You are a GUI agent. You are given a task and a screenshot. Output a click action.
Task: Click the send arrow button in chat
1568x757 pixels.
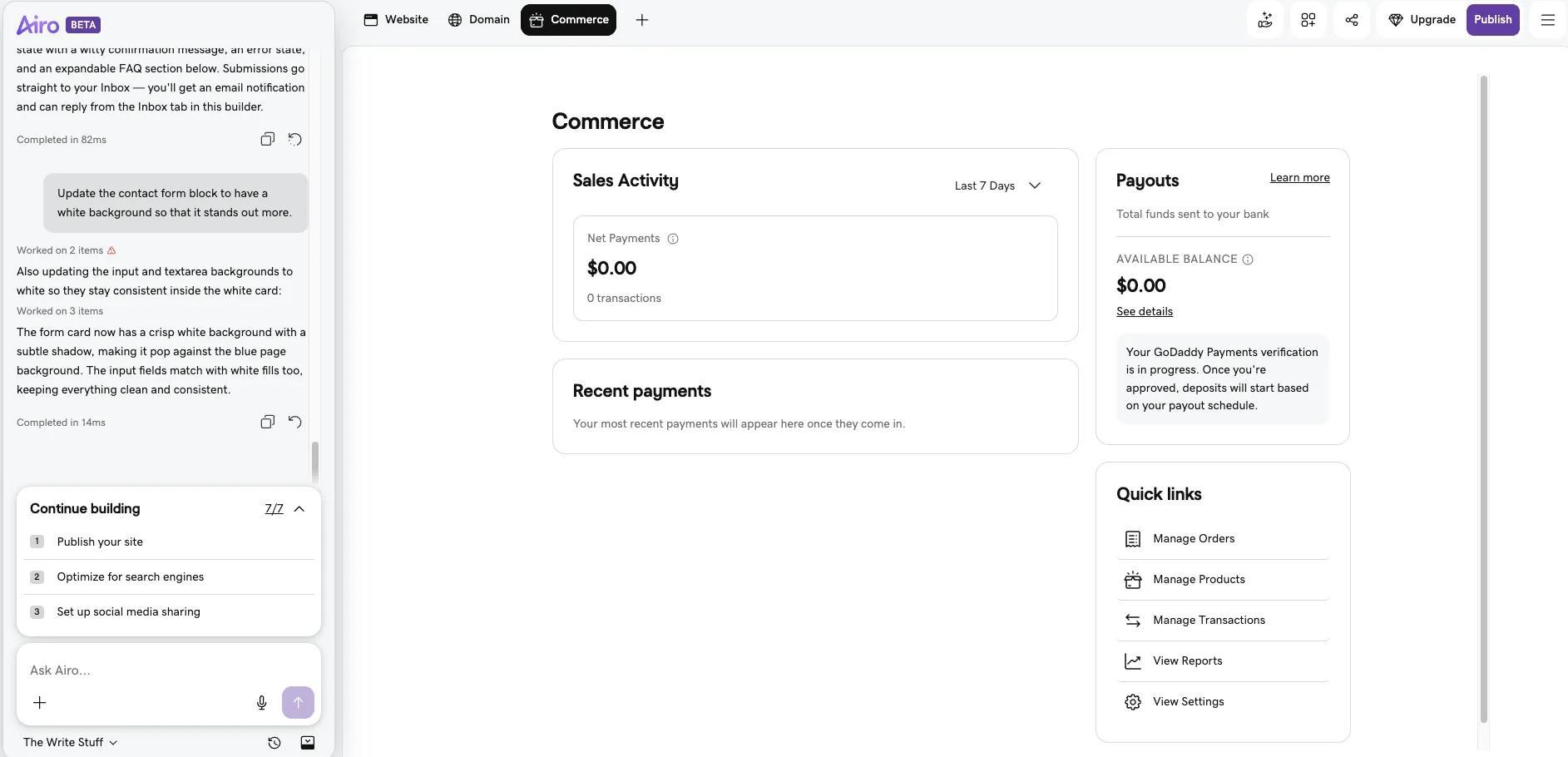298,702
